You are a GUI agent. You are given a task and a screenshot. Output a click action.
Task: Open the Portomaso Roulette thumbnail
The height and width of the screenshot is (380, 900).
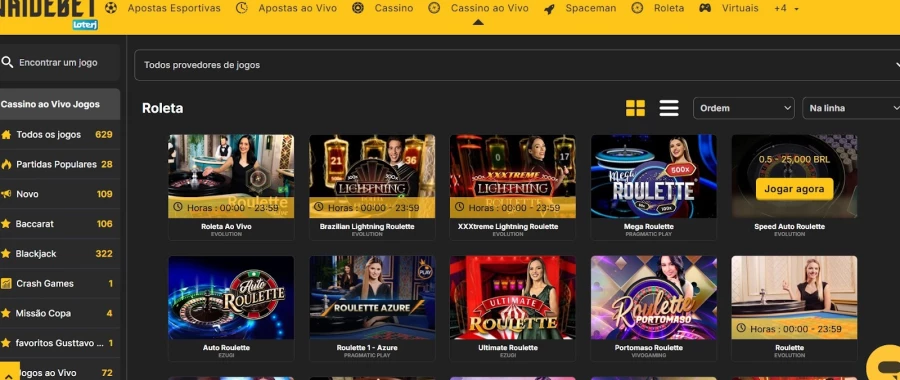click(x=654, y=297)
